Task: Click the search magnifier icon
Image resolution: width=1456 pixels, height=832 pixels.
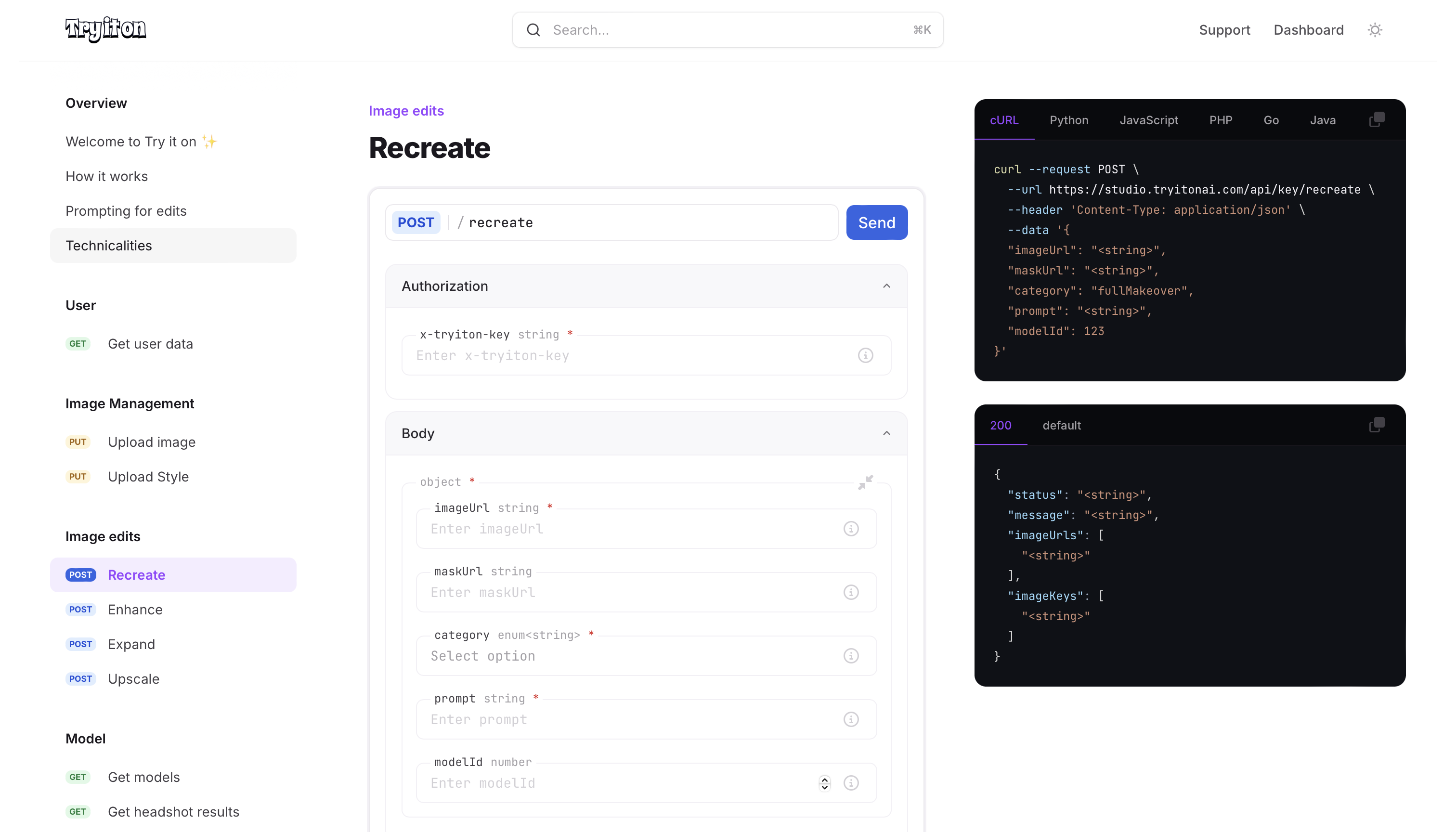Action: pyautogui.click(x=533, y=30)
